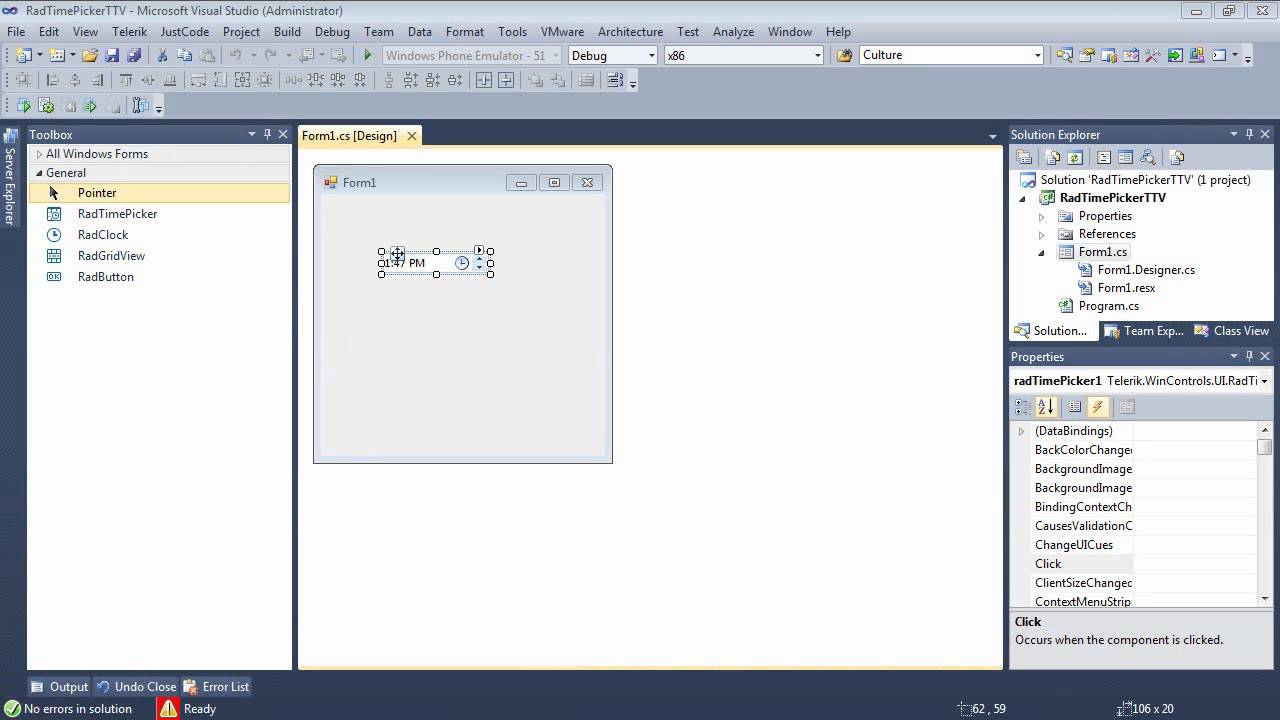Toggle the Events lightning bolt view
The height and width of the screenshot is (720, 1280).
pos(1098,407)
